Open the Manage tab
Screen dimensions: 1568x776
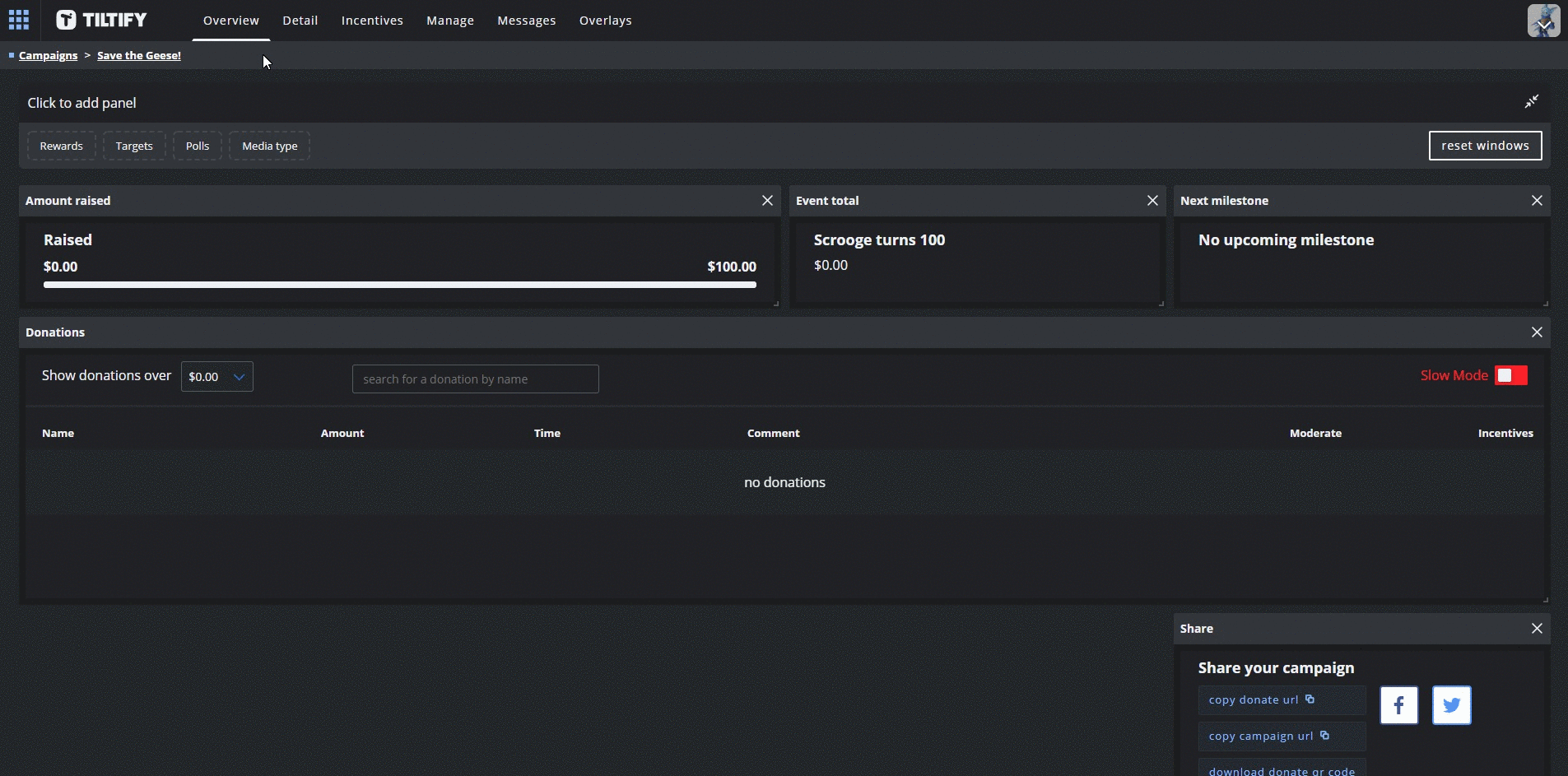point(450,21)
